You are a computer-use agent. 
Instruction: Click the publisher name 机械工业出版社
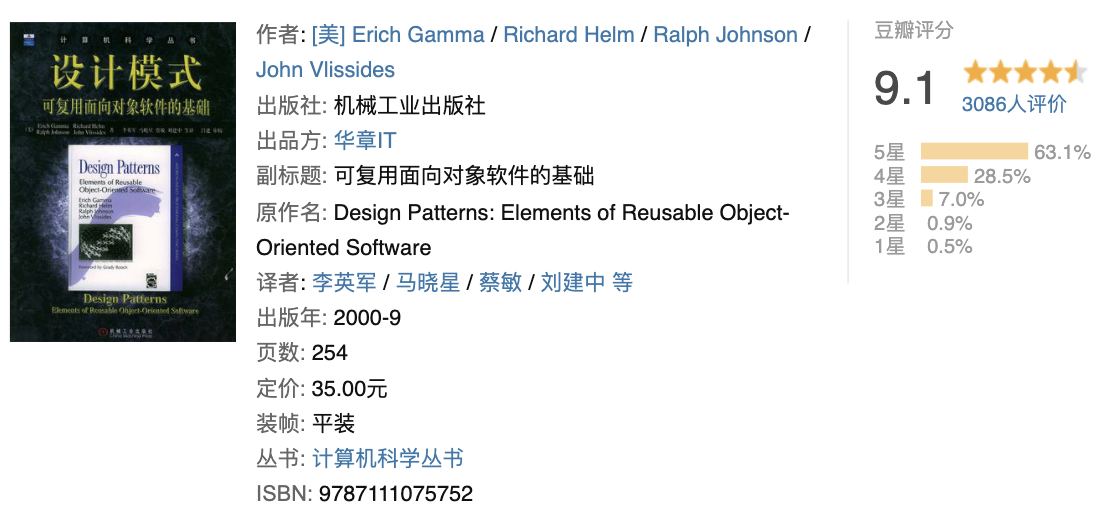[x=410, y=105]
